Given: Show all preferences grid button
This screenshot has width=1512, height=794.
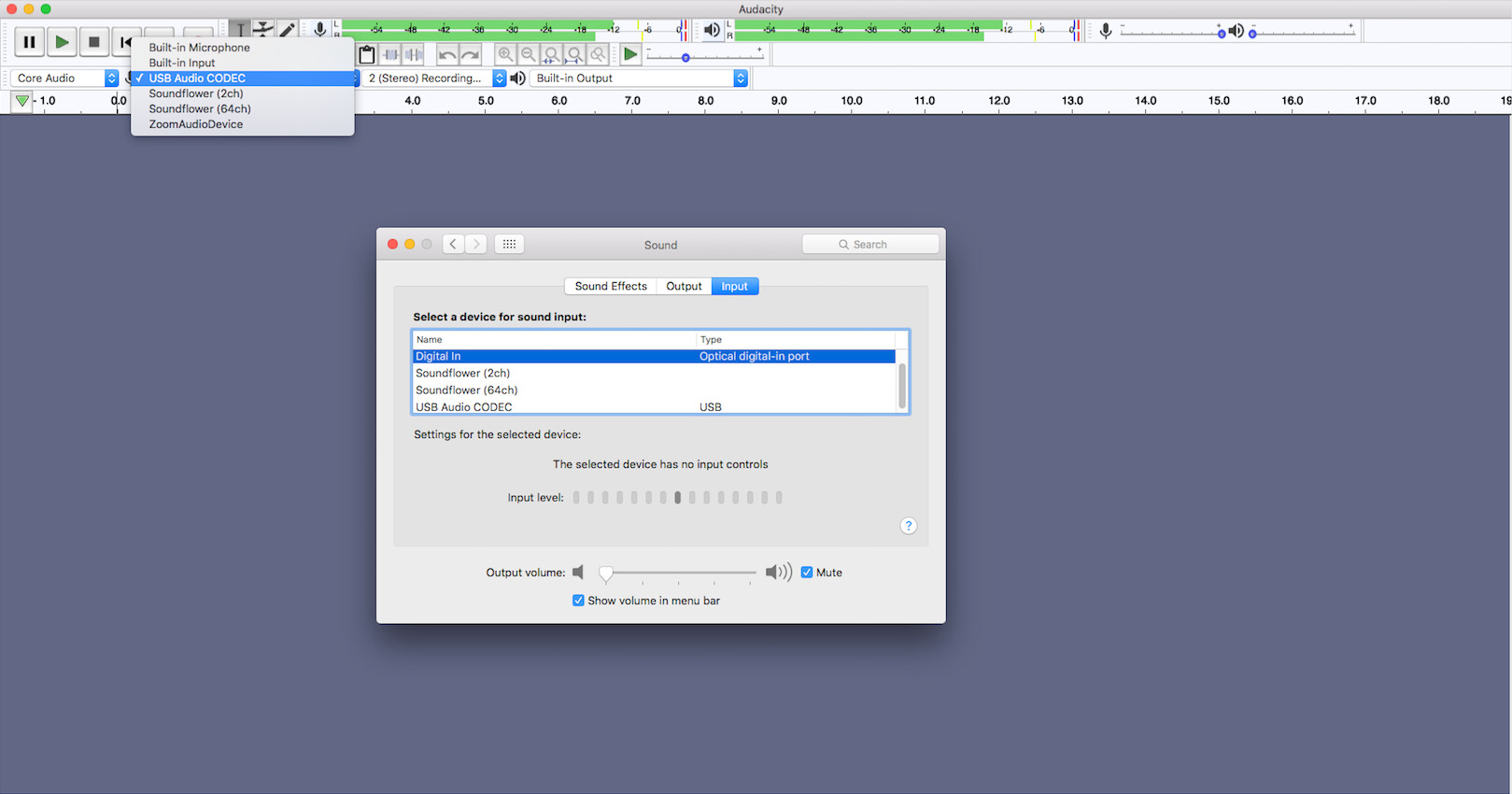Looking at the screenshot, I should tap(509, 244).
